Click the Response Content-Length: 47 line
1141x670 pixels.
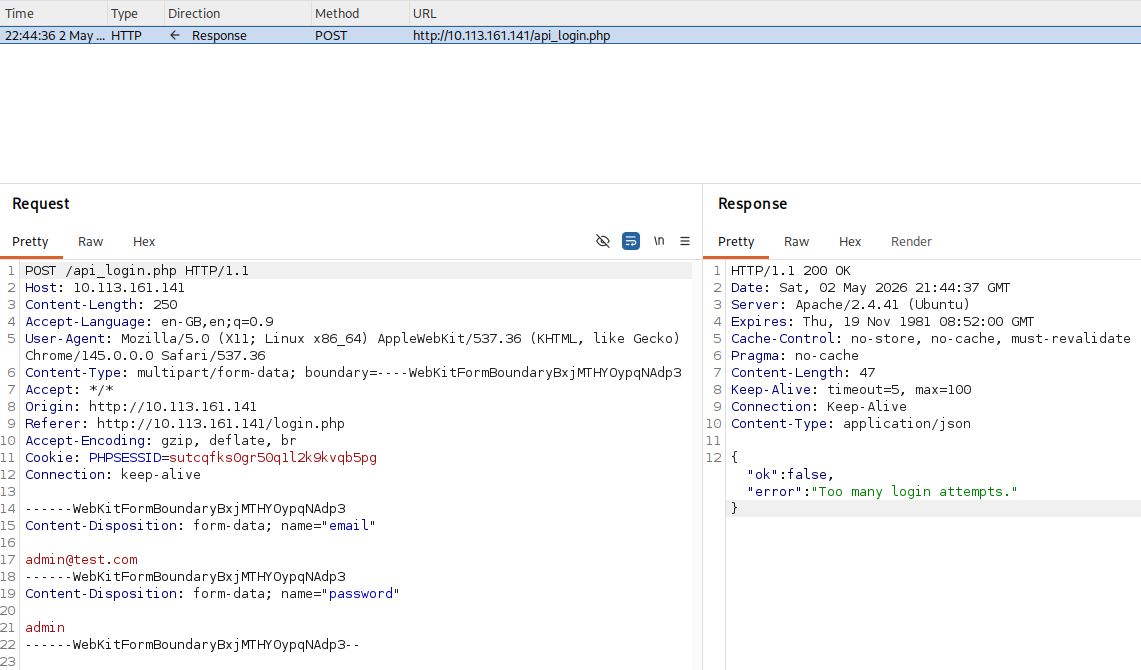point(803,372)
